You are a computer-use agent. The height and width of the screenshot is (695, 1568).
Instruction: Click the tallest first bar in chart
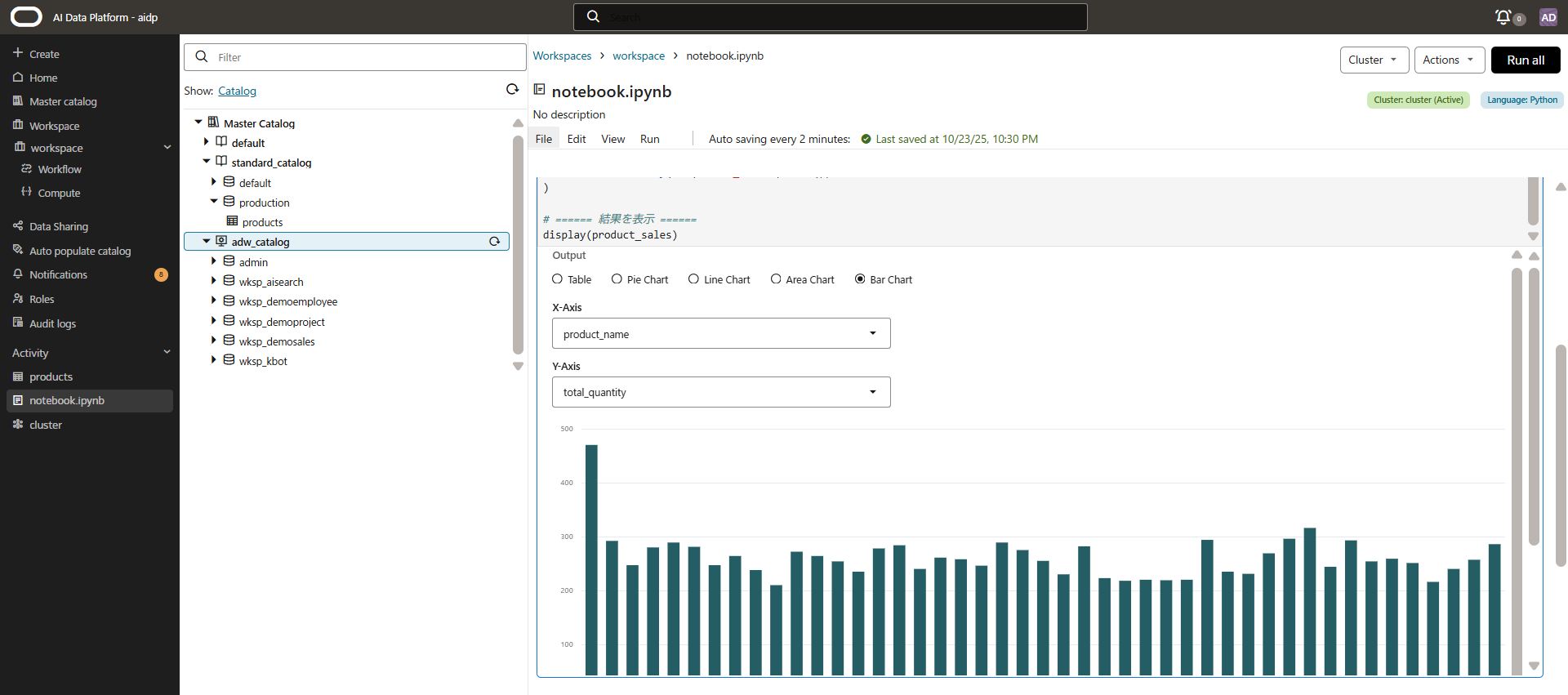pyautogui.click(x=591, y=559)
